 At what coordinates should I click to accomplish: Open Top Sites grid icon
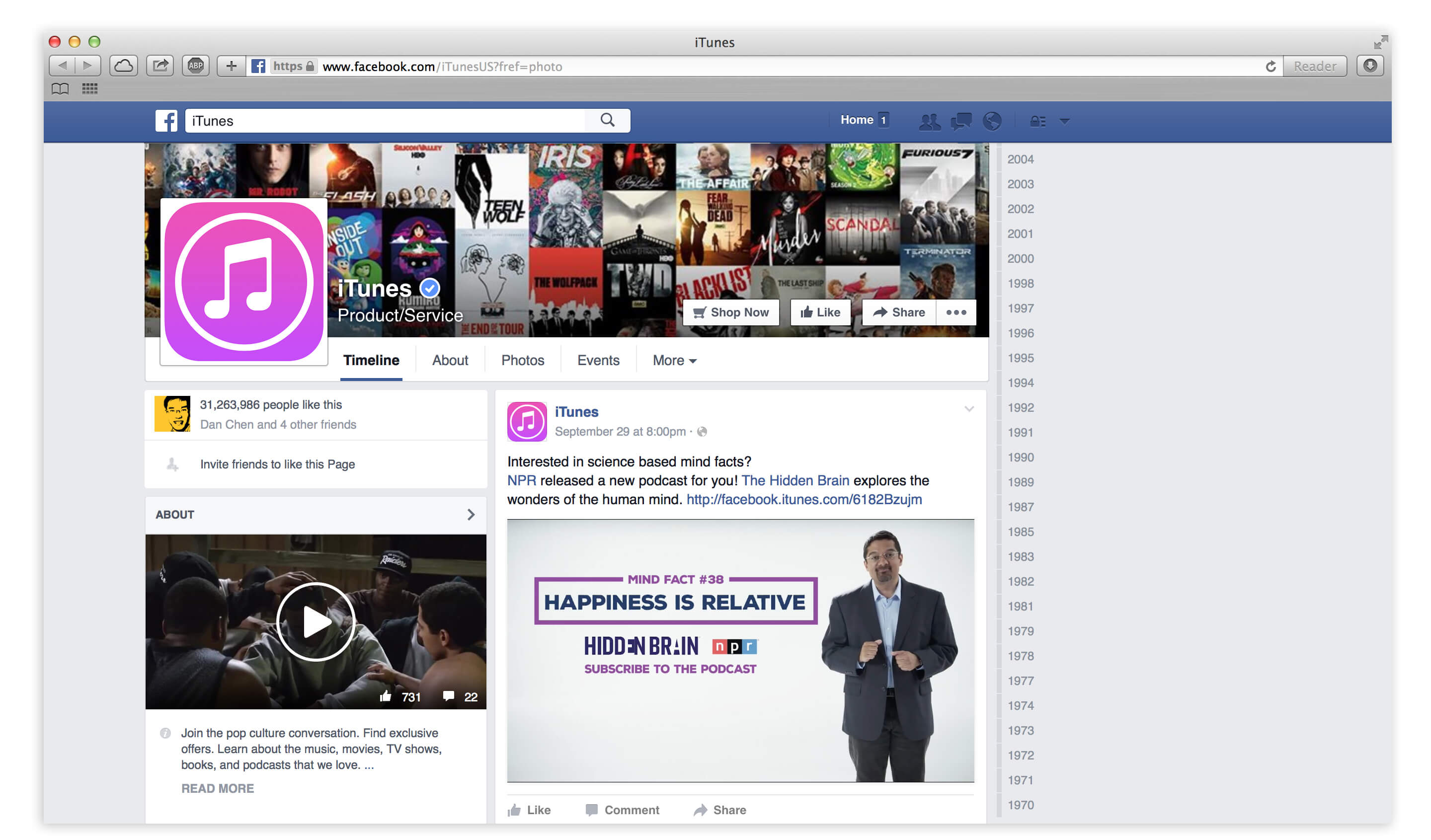[90, 89]
